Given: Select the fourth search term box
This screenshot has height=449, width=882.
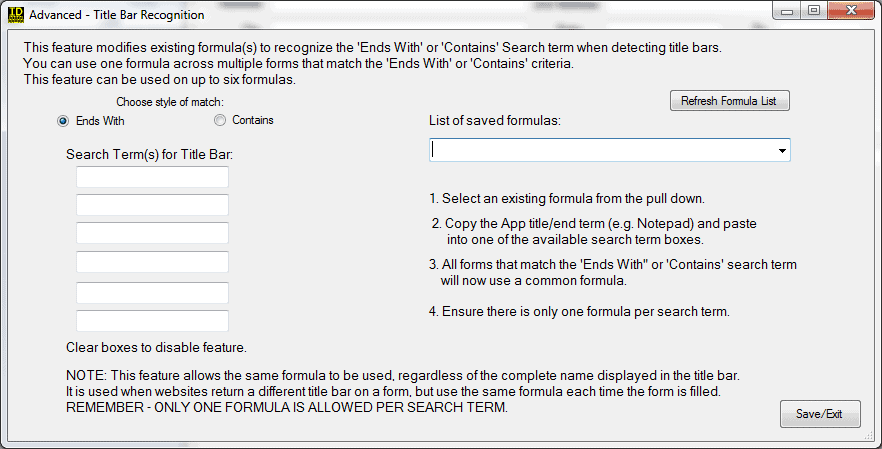Looking at the screenshot, I should (152, 262).
